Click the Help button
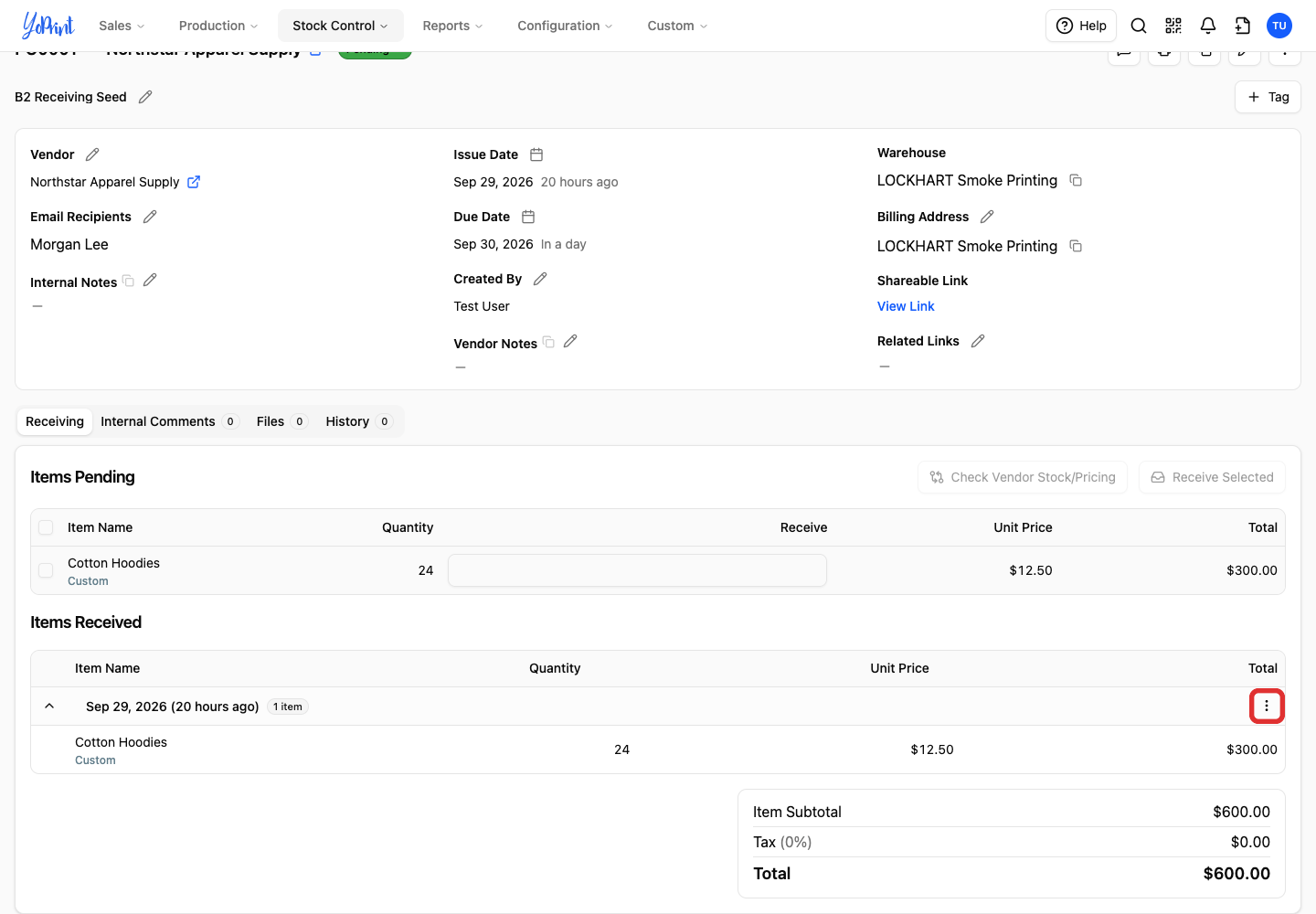Viewport: 1316px width, 914px height. tap(1081, 26)
